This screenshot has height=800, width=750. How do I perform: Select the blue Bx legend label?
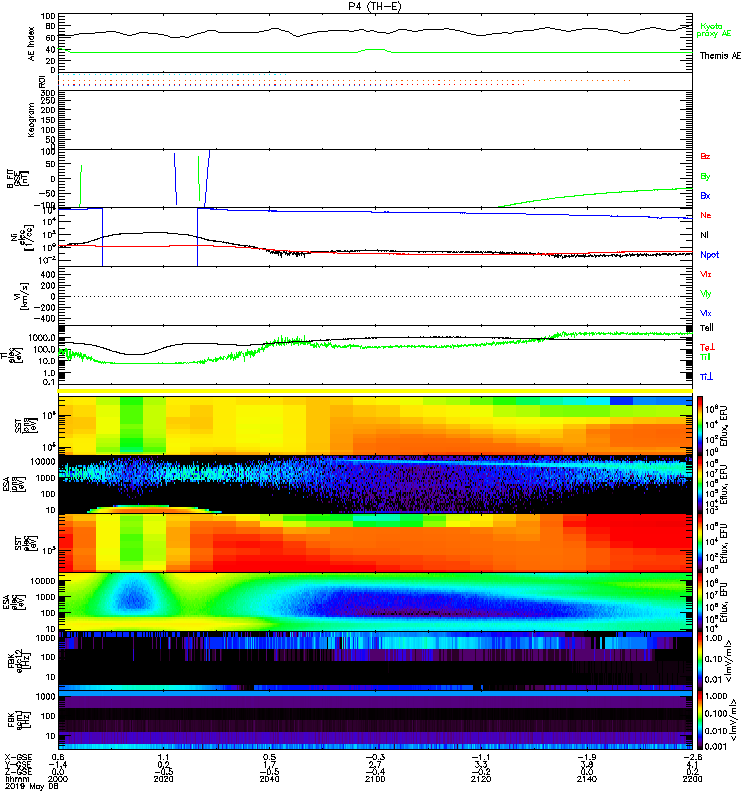click(x=705, y=195)
